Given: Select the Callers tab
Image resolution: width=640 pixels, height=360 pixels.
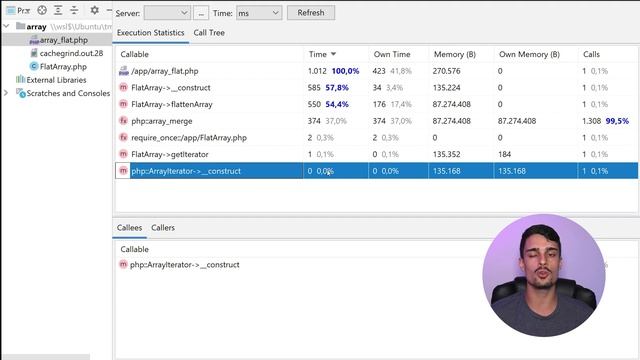Looking at the screenshot, I should (x=163, y=228).
